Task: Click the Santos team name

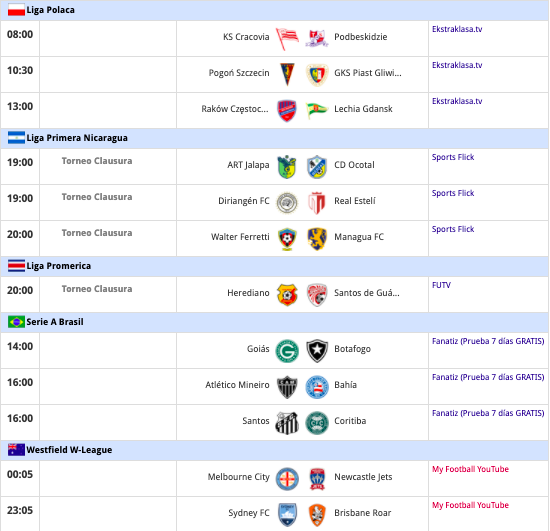Action: coord(256,421)
